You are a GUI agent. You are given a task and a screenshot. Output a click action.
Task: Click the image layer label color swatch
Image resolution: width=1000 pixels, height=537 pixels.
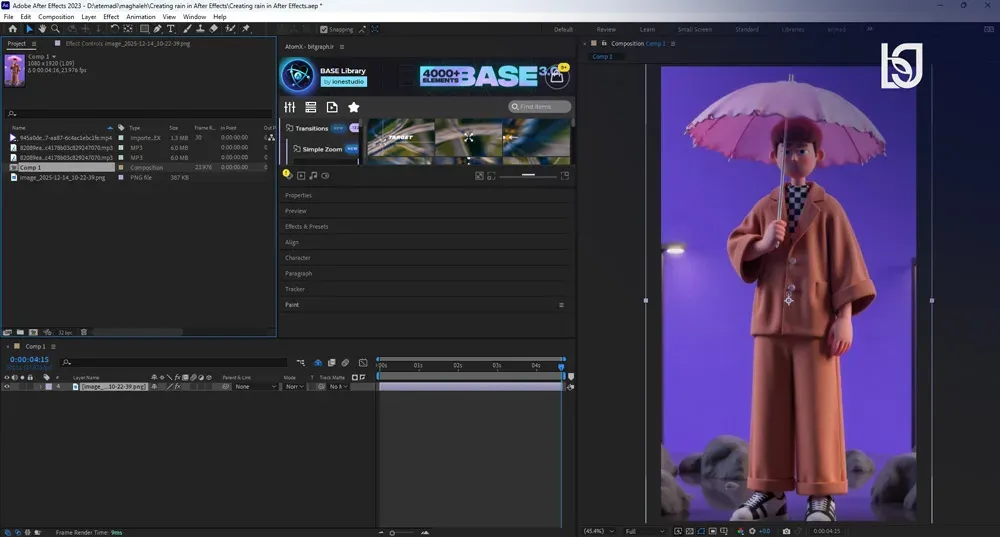(x=48, y=386)
